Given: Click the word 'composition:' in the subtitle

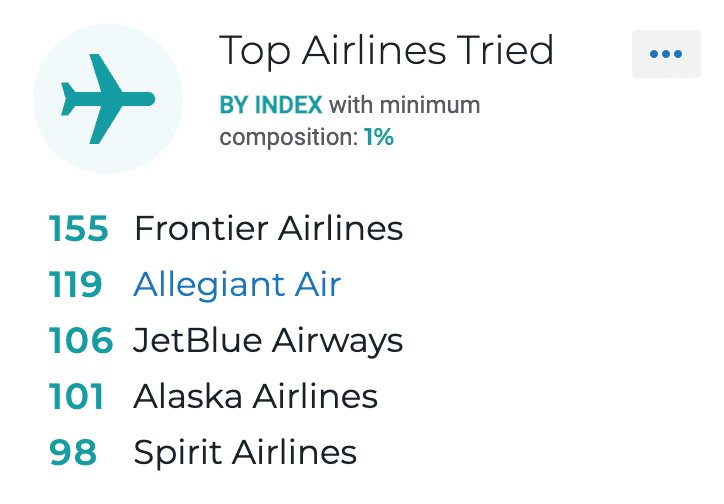Looking at the screenshot, I should pyautogui.click(x=289, y=138).
